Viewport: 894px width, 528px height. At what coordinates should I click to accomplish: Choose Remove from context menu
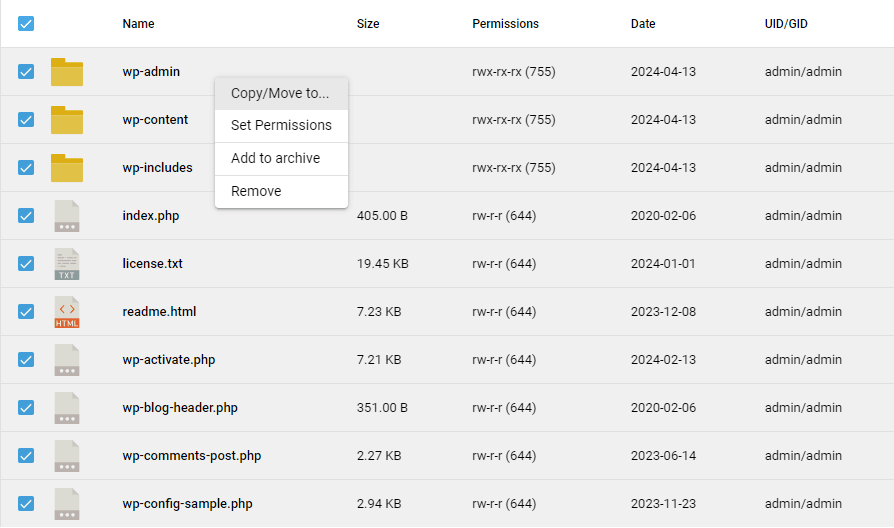281,192
